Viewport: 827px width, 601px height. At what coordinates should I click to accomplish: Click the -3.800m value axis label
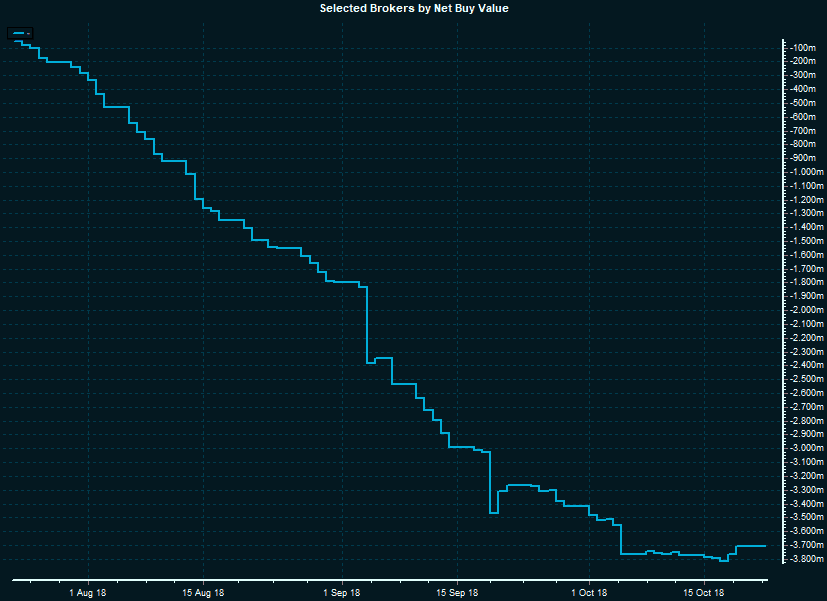pyautogui.click(x=805, y=558)
